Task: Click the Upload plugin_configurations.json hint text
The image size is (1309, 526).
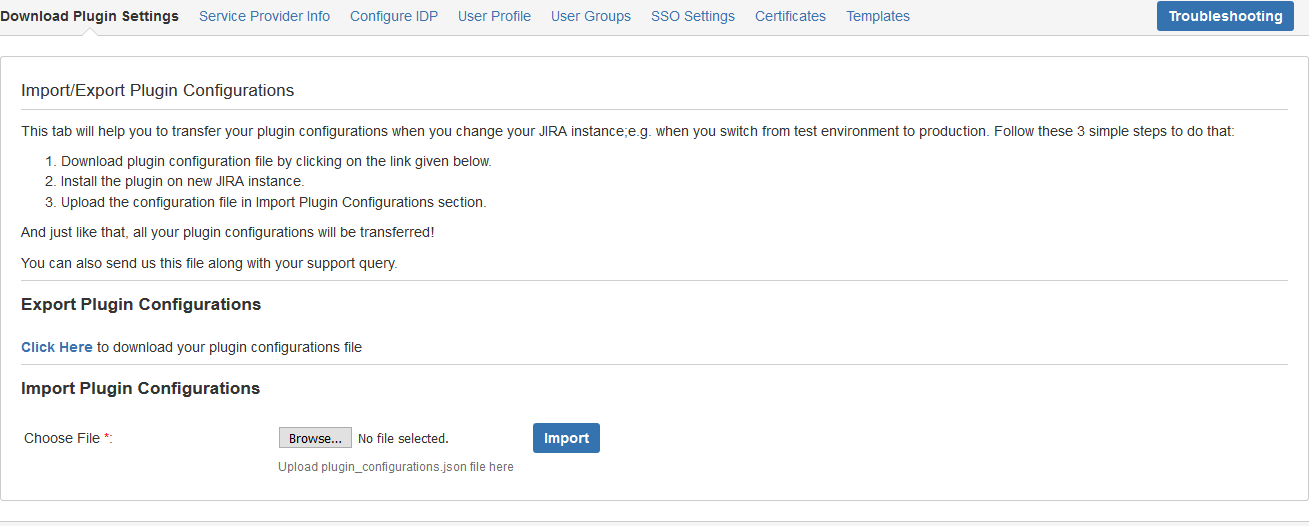Action: (396, 467)
